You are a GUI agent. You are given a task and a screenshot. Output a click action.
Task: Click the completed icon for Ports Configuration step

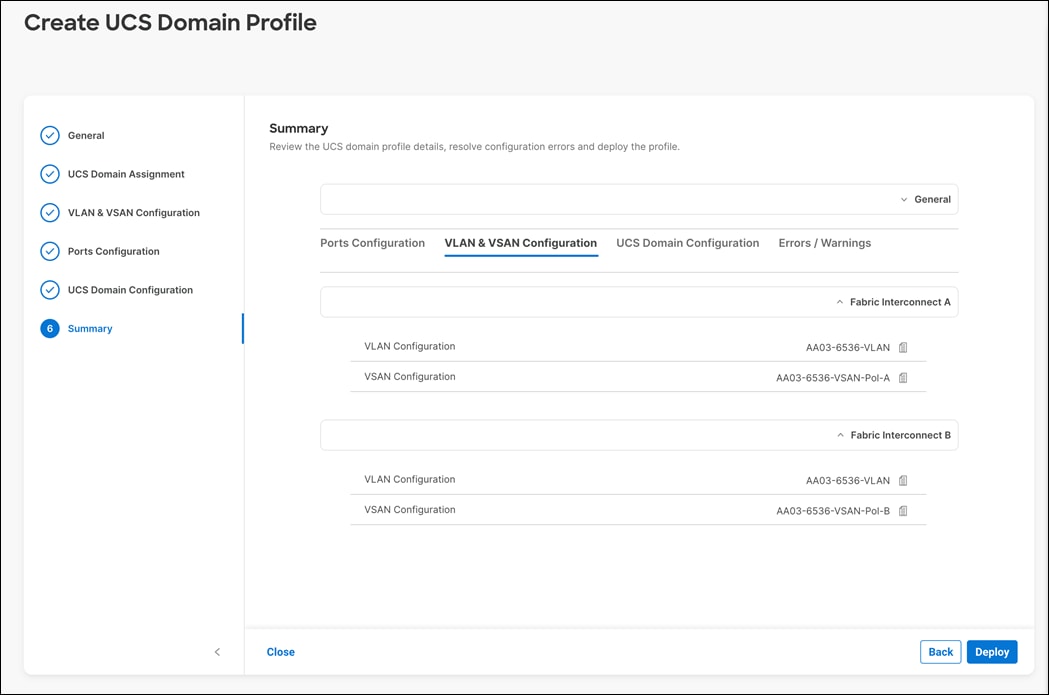(x=50, y=251)
